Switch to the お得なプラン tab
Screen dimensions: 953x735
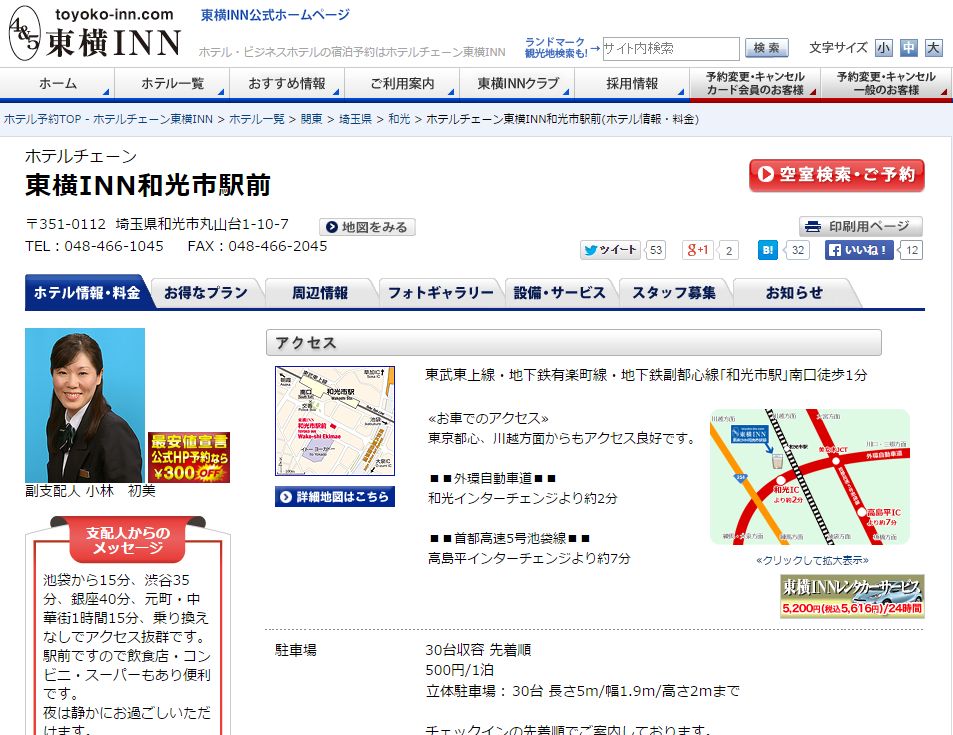[x=206, y=293]
